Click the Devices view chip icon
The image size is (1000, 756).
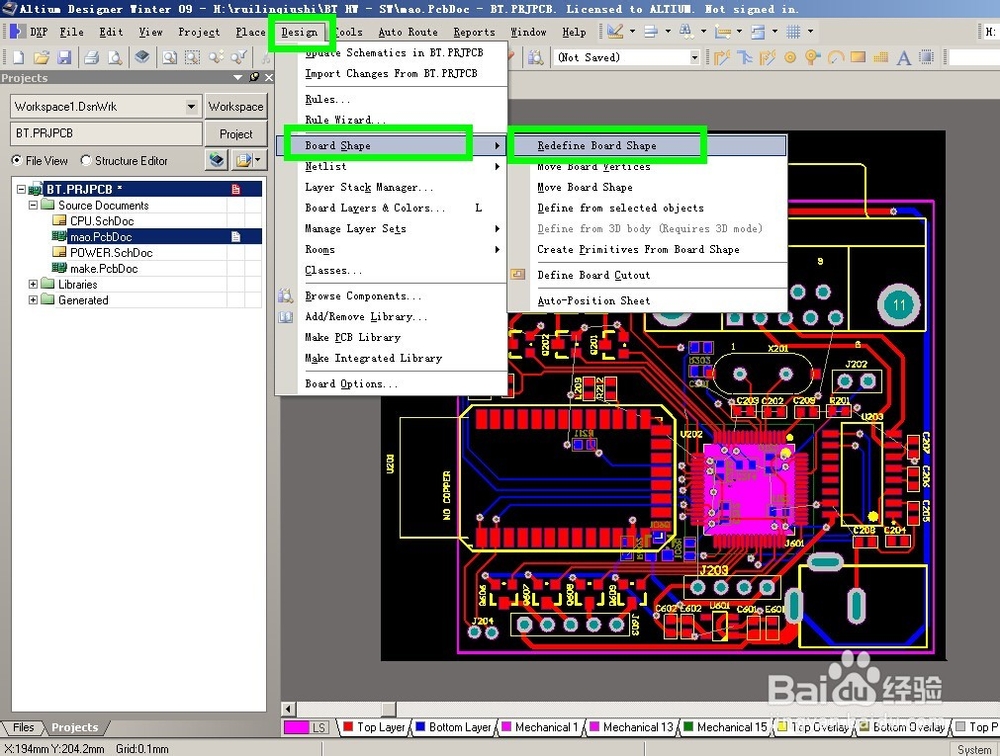click(x=142, y=57)
